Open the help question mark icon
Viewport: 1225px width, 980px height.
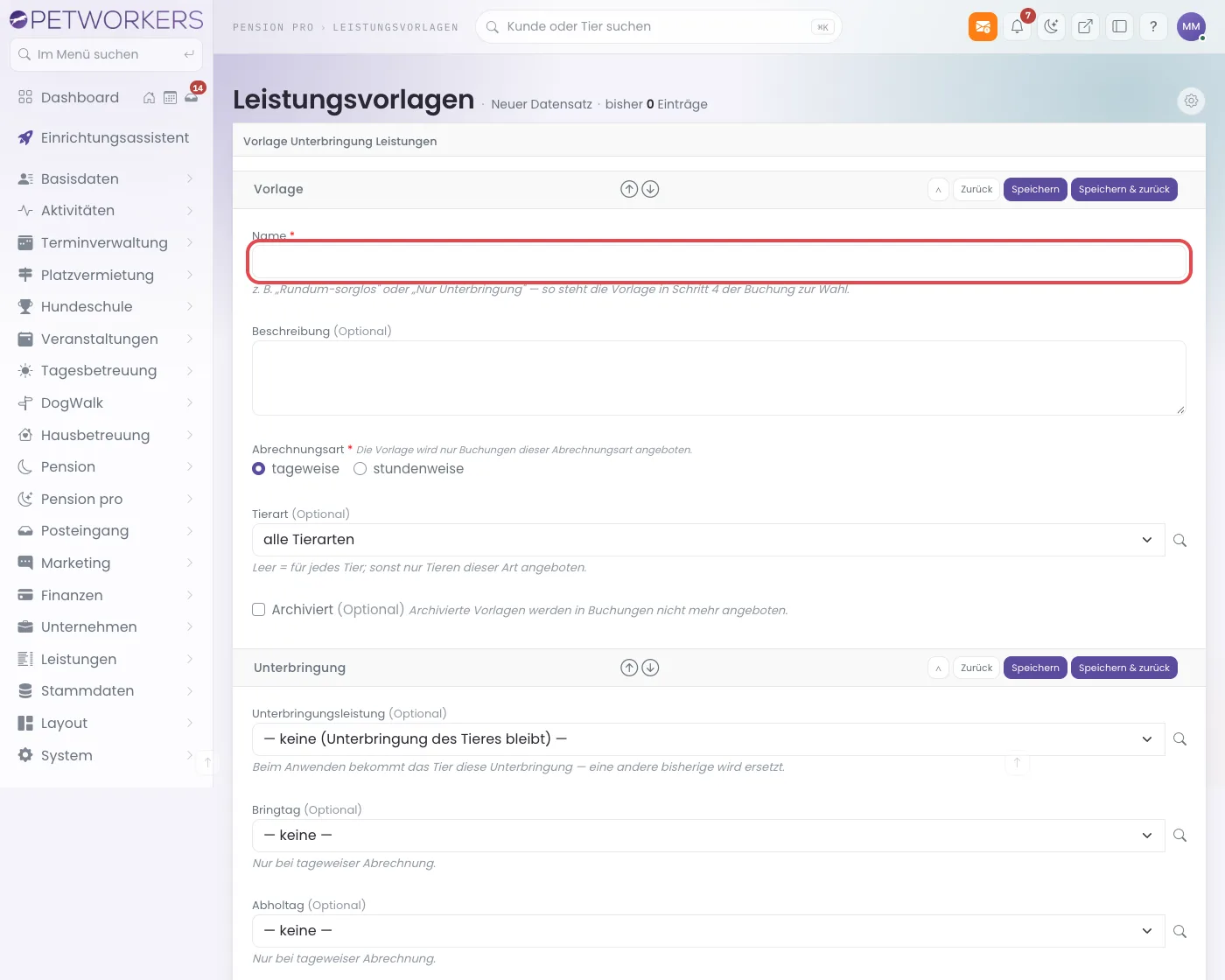click(x=1153, y=26)
